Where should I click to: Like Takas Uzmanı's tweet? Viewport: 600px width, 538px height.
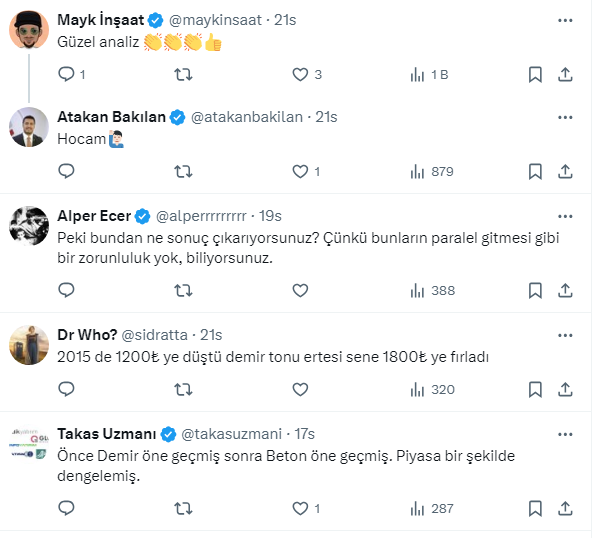[300, 508]
